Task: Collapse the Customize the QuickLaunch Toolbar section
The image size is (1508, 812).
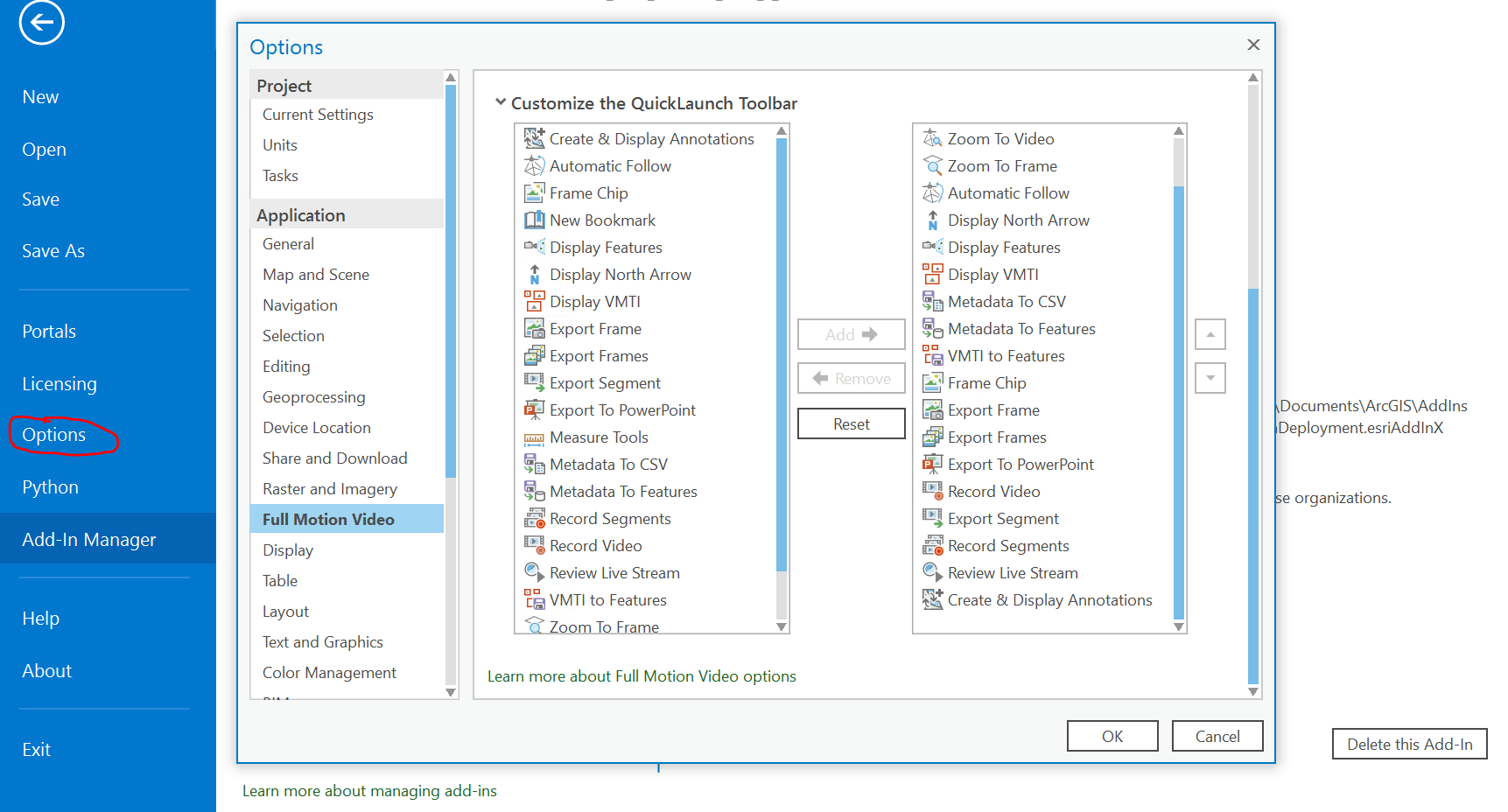Action: coord(501,102)
